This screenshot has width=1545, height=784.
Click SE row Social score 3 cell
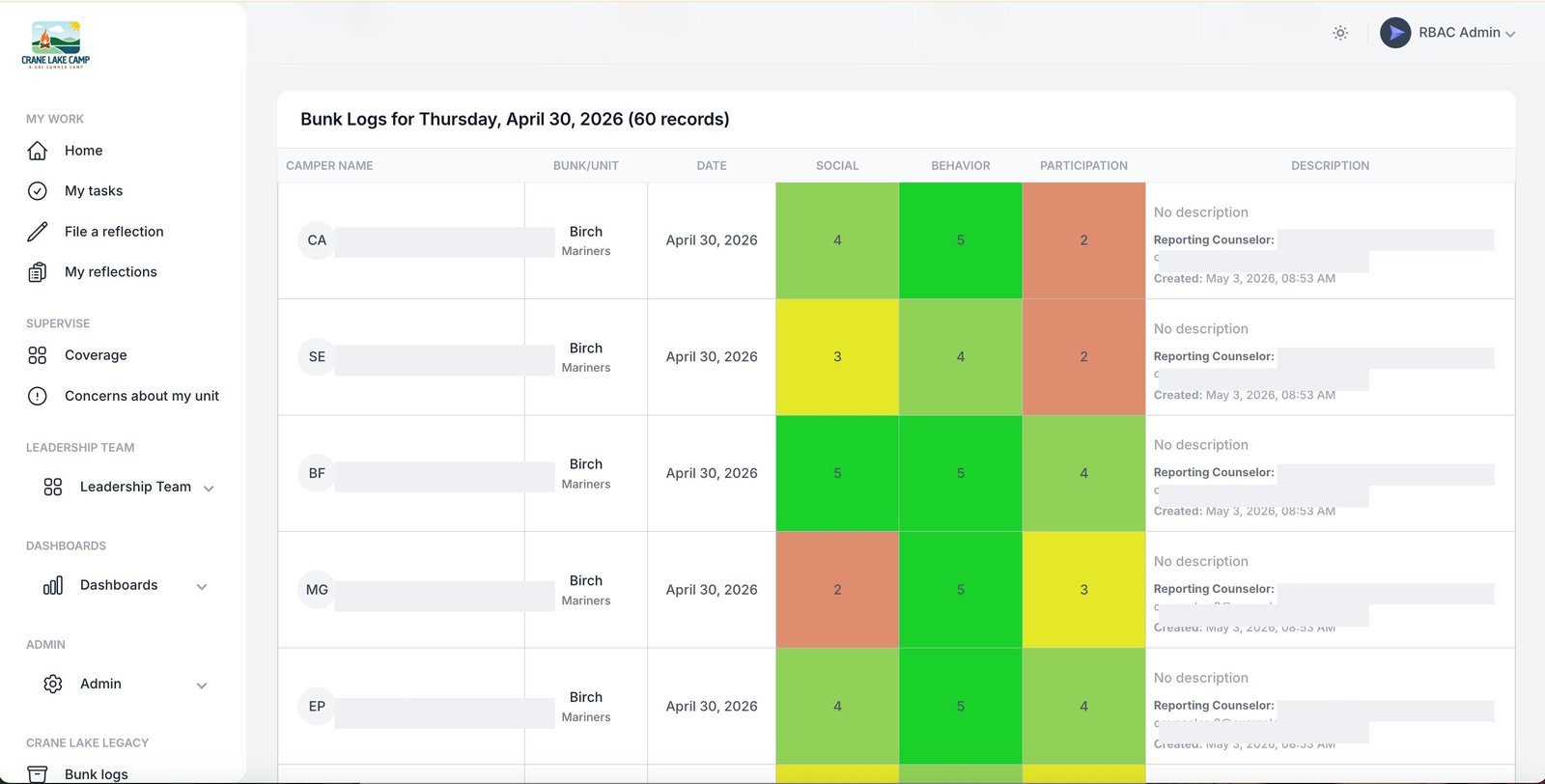click(x=837, y=357)
